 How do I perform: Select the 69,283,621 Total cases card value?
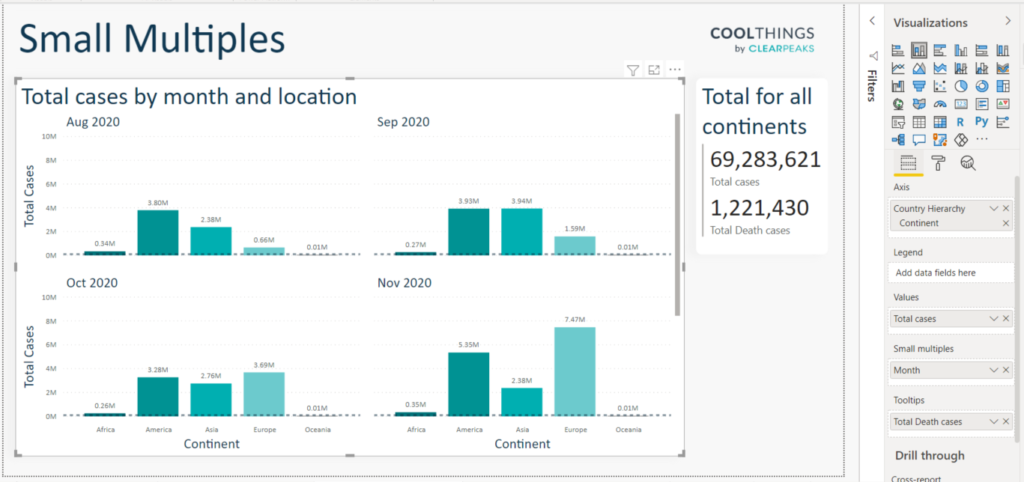(765, 160)
